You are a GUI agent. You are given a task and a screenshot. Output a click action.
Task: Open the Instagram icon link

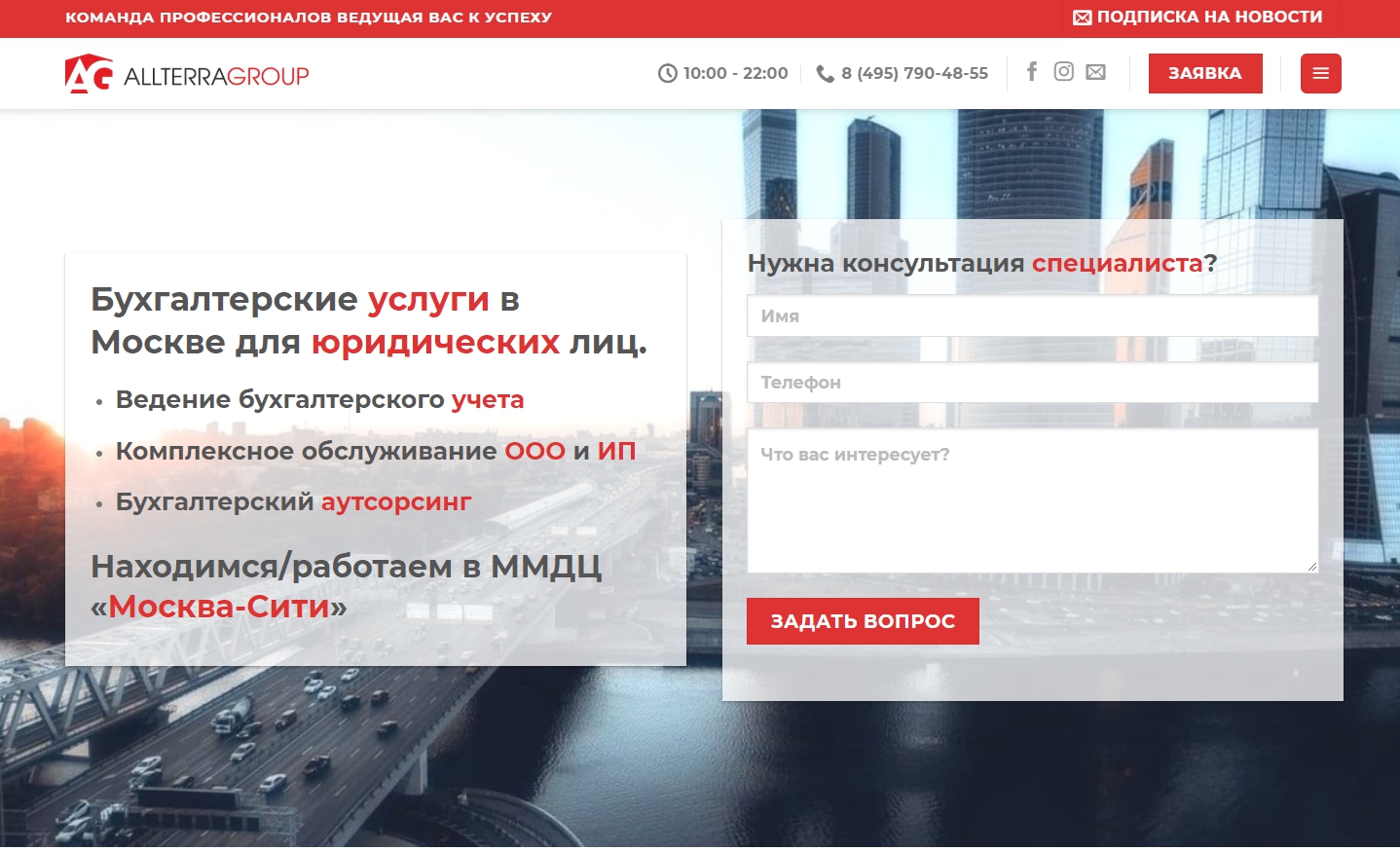(1064, 71)
